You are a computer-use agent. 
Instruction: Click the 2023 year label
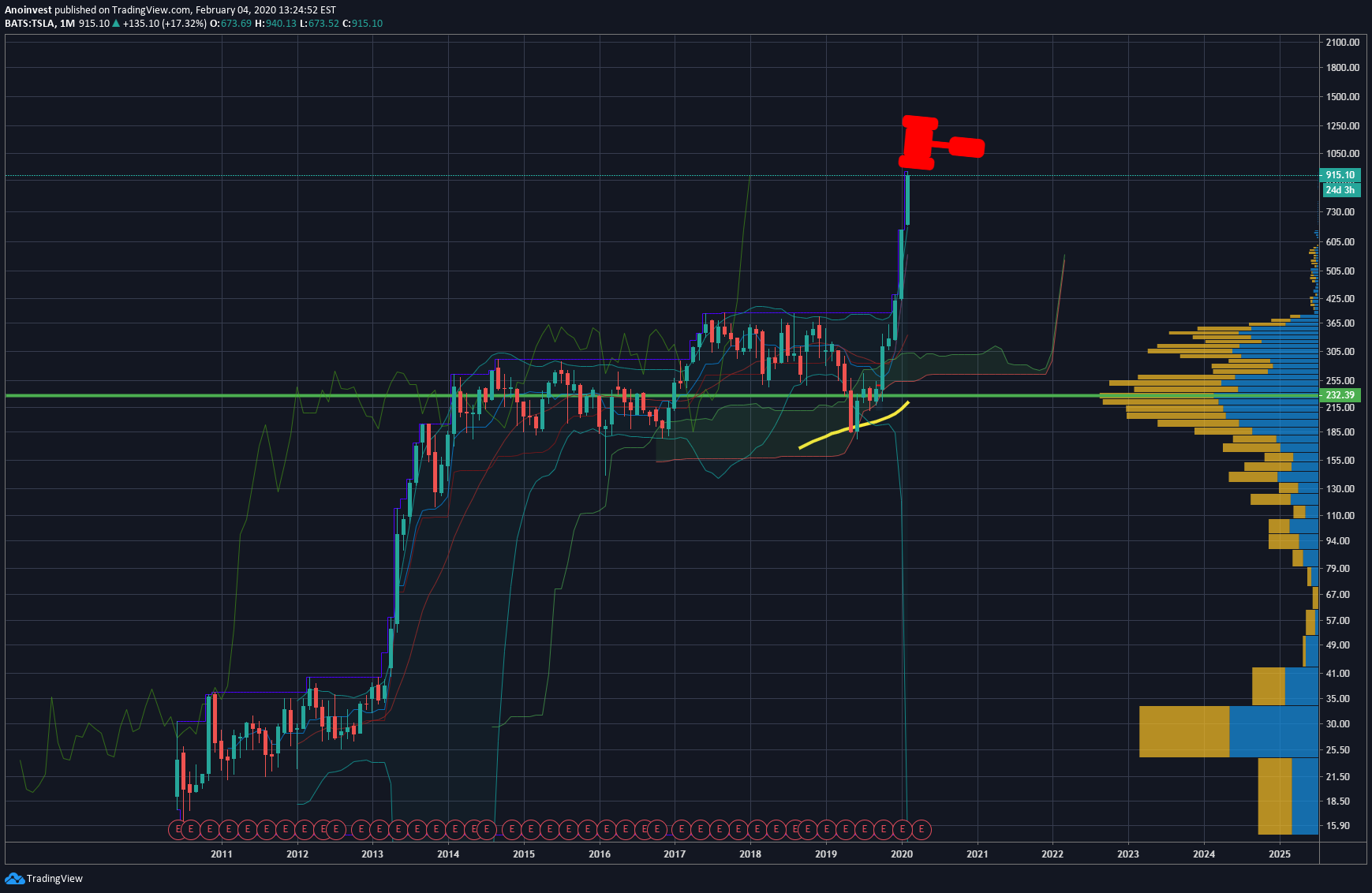click(1128, 854)
